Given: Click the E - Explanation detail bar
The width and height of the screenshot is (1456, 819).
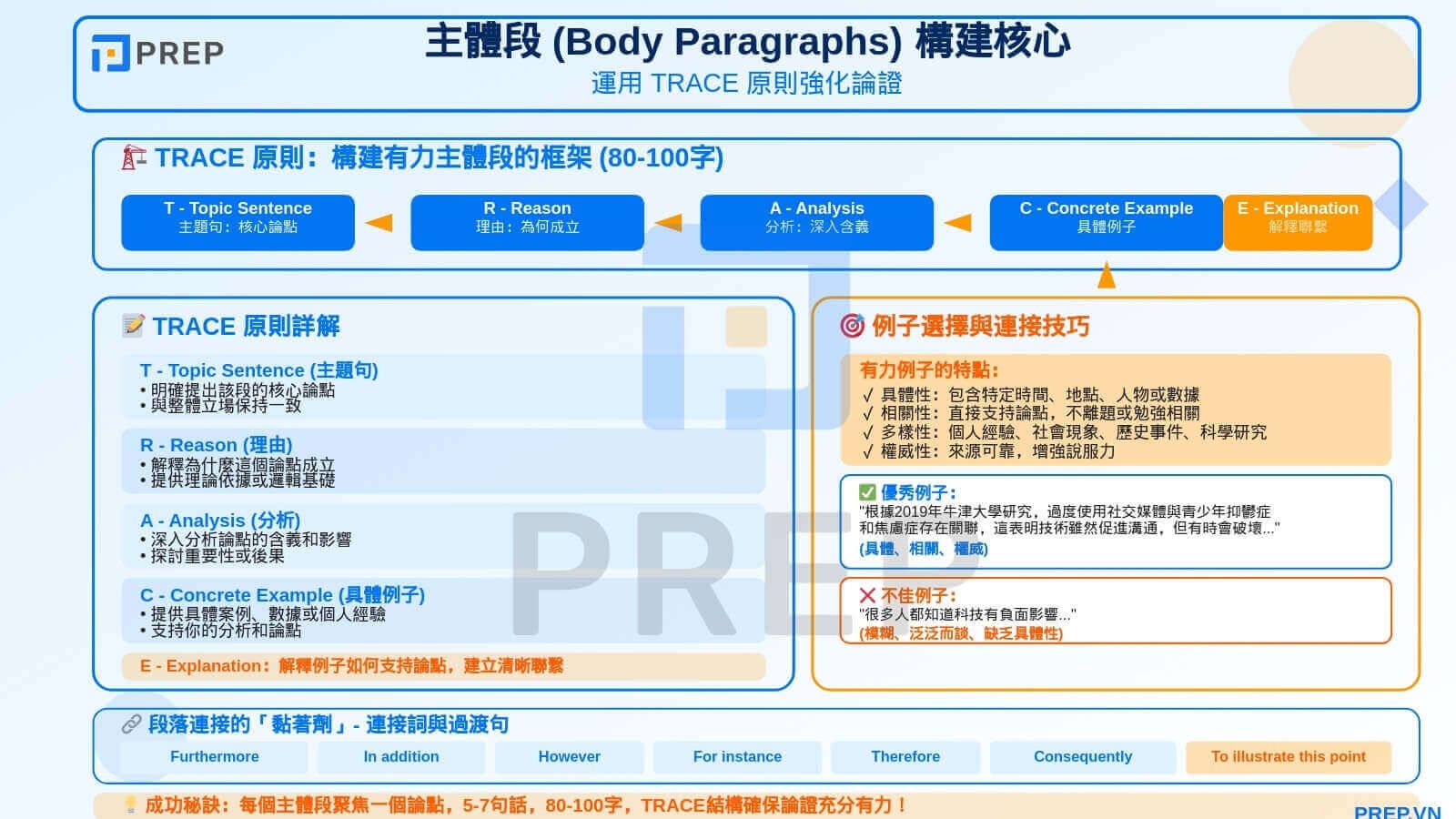Looking at the screenshot, I should (443, 666).
